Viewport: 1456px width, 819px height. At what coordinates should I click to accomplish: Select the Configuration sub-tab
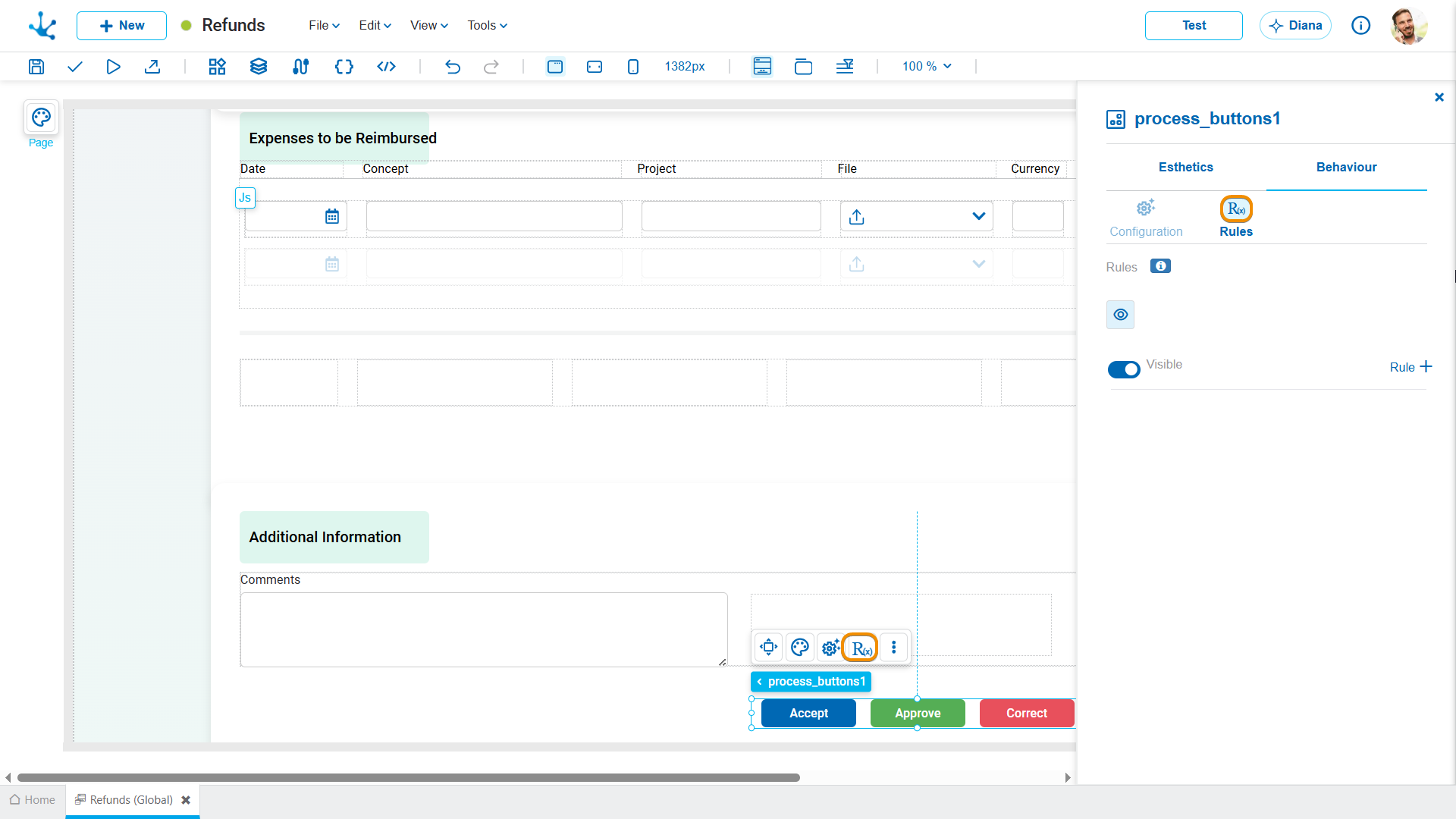pos(1146,219)
